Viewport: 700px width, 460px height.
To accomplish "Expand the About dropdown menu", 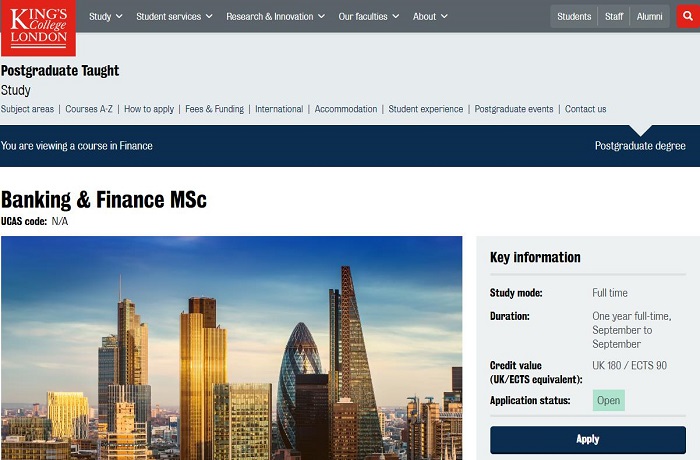I will point(430,16).
